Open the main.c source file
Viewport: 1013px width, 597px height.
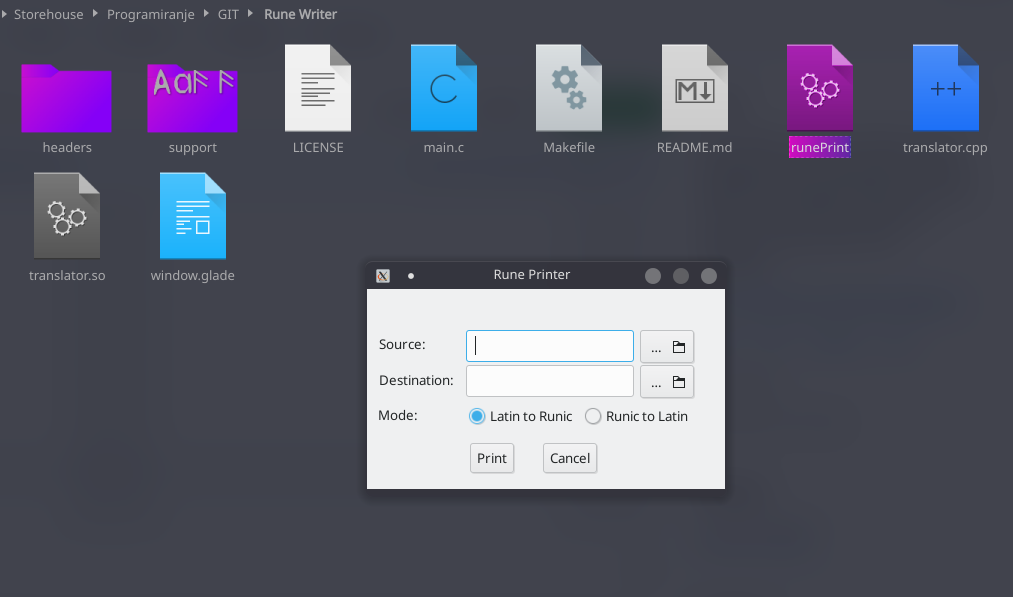pos(443,88)
